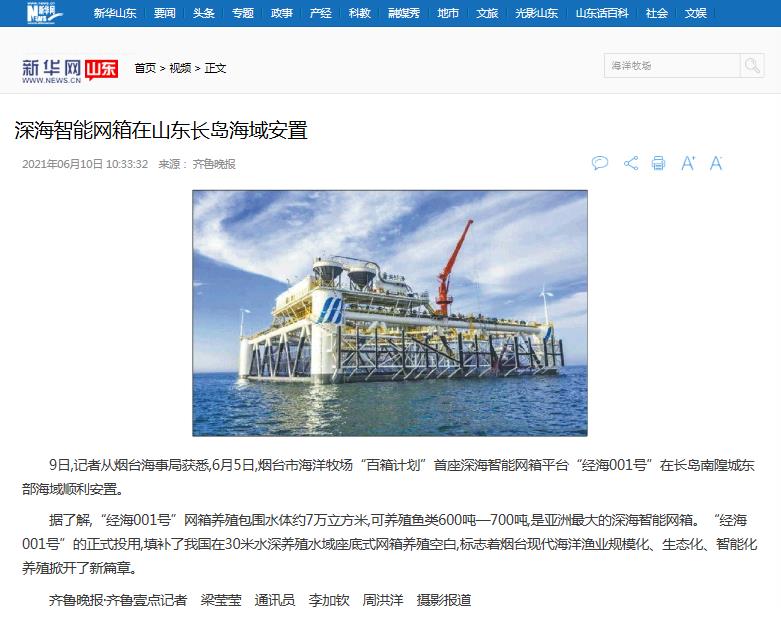Go to the 科教 section
This screenshot has width=781, height=640.
point(360,13)
